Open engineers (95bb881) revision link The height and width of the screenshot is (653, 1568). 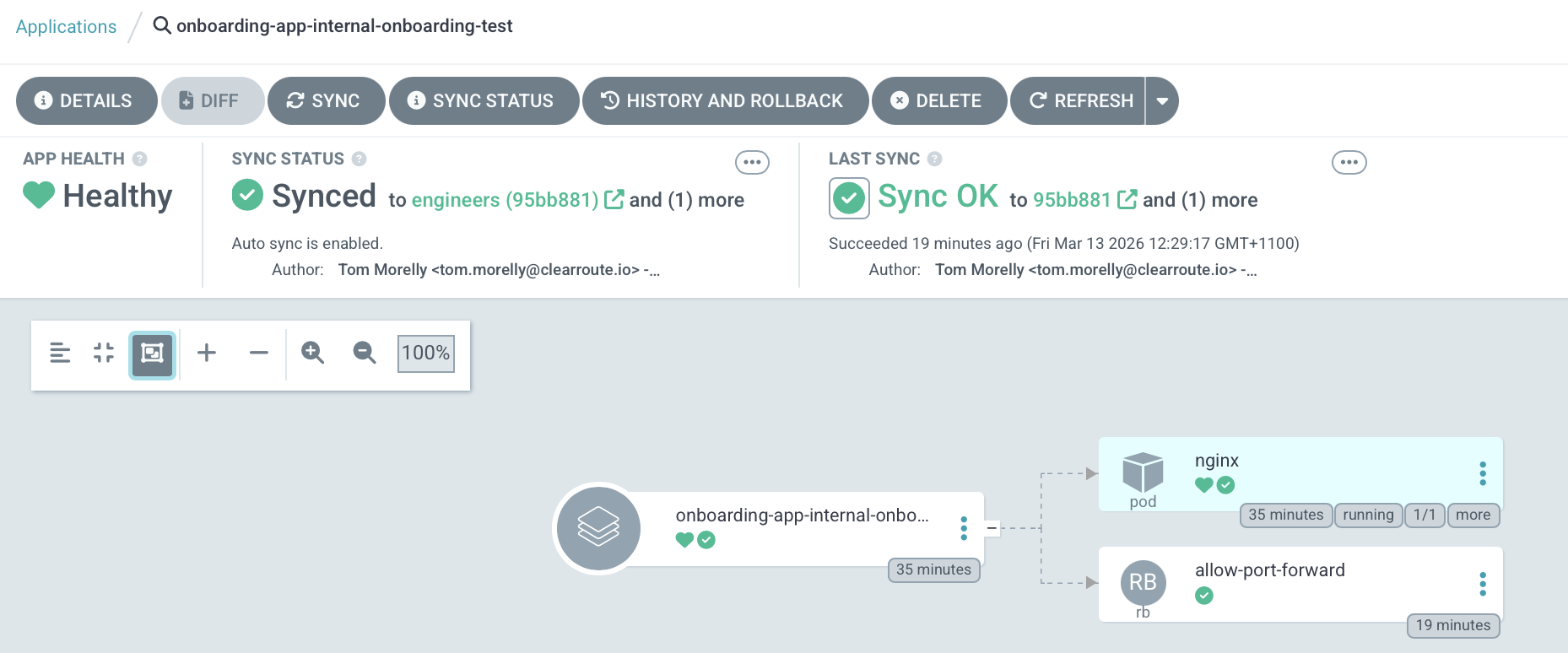[x=505, y=200]
